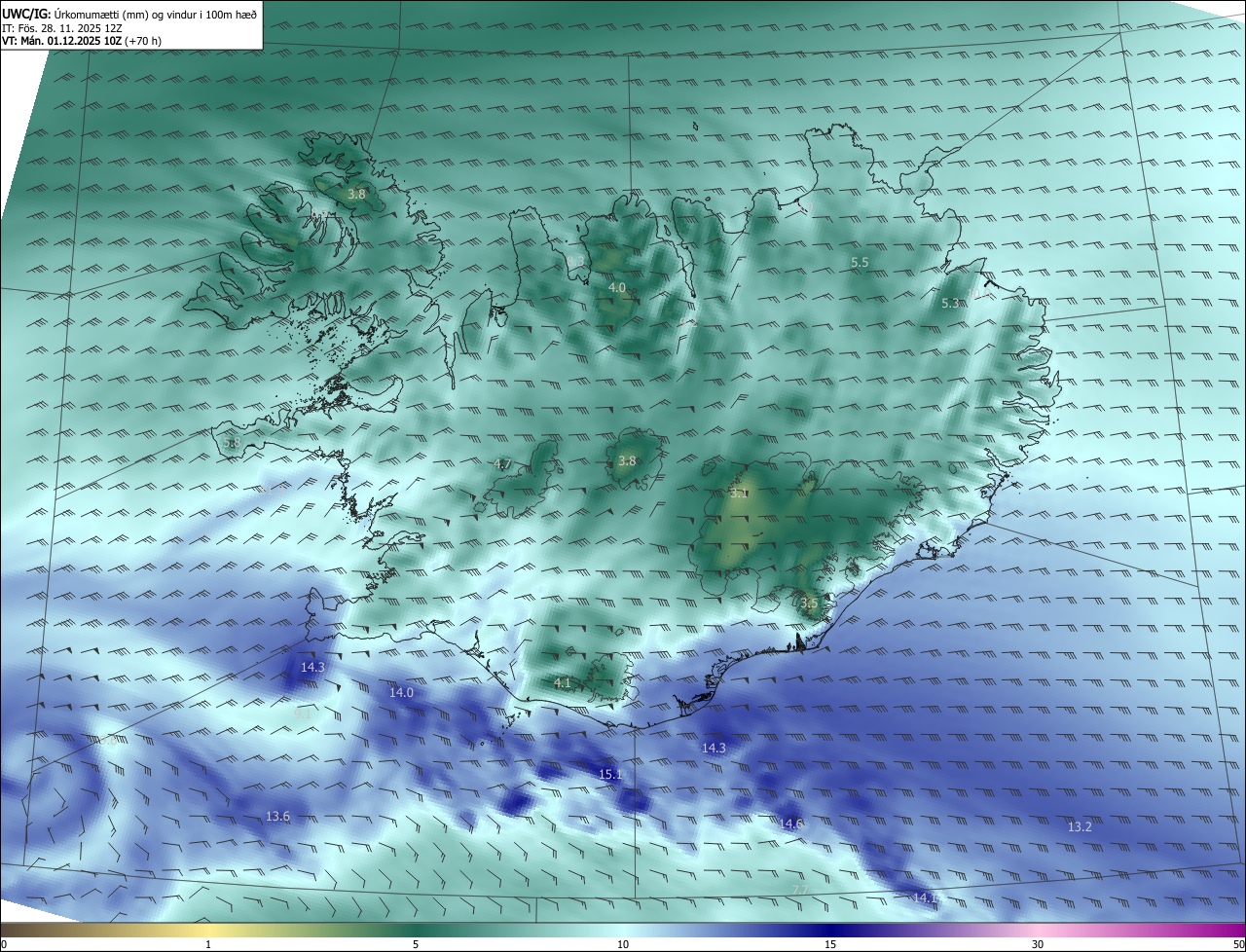1246x952 pixels.
Task: Click the 1 tick on the colour scale
Action: pos(208,944)
